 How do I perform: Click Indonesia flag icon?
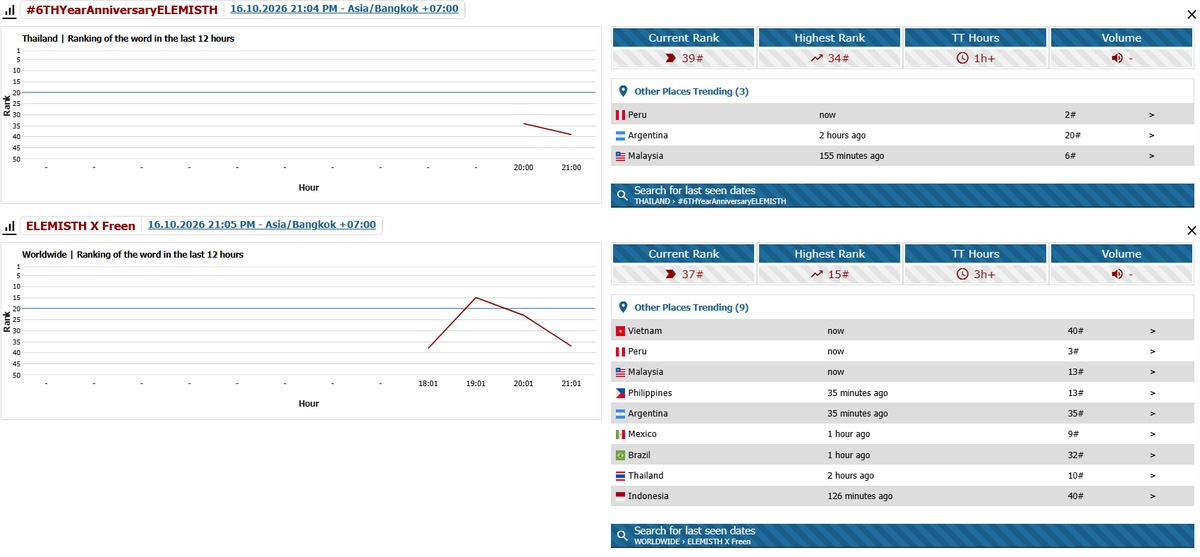(620, 496)
